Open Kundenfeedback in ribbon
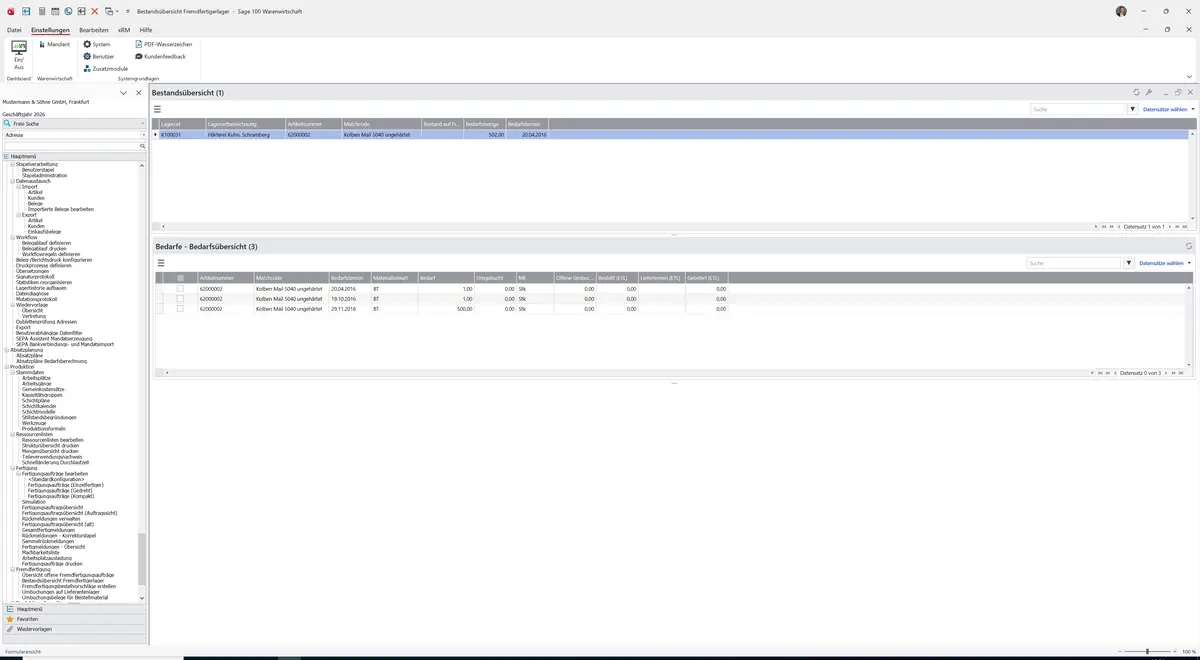1200x660 pixels. (x=160, y=57)
